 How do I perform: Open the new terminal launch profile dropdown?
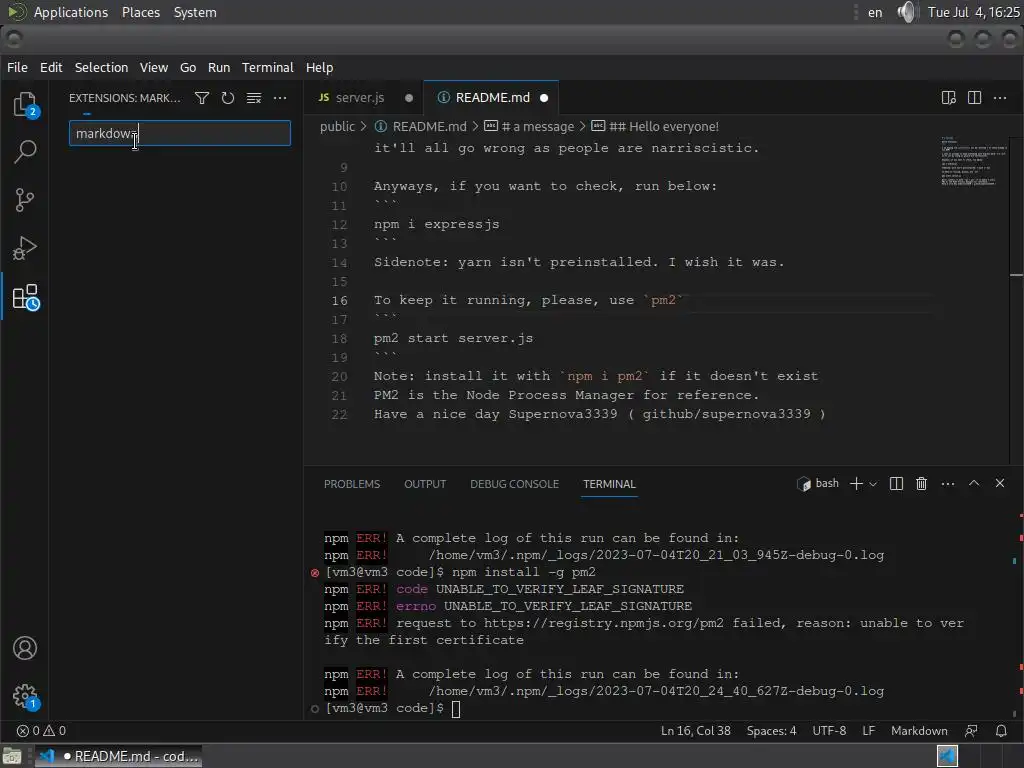pyautogui.click(x=873, y=484)
